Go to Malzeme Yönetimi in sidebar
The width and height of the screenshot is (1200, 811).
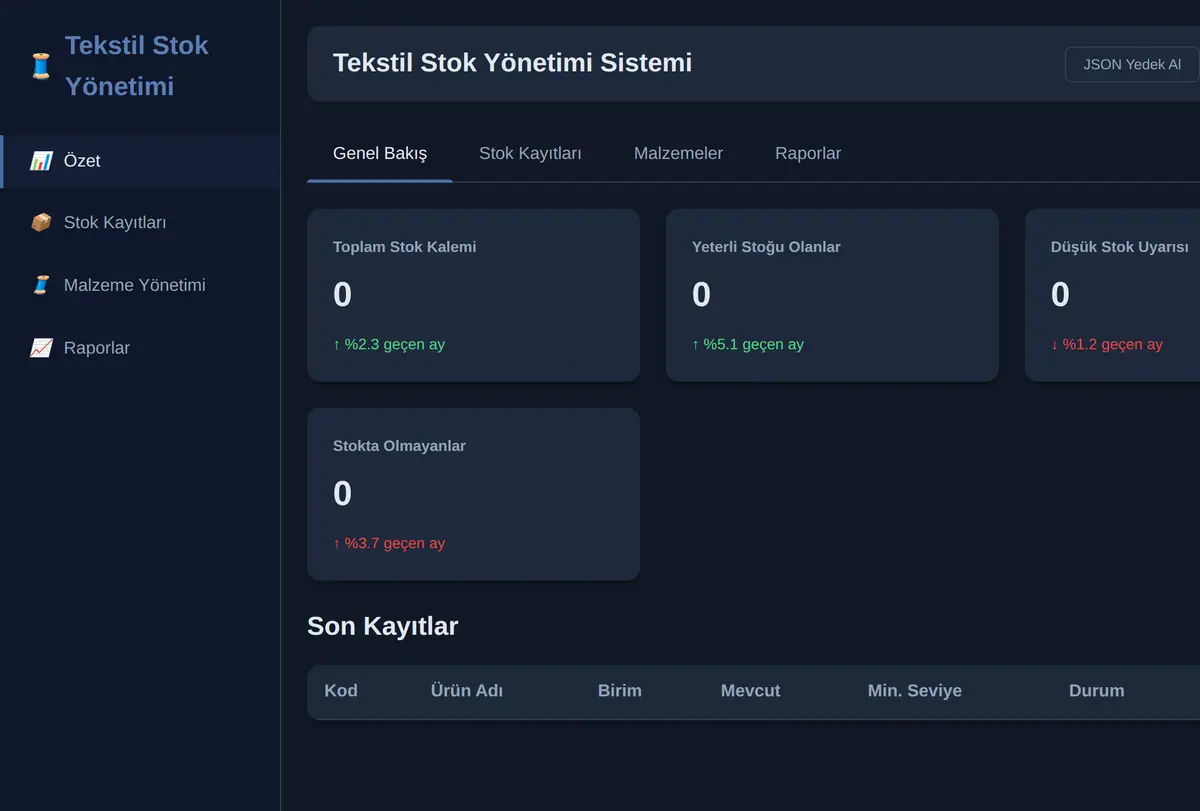(140, 285)
